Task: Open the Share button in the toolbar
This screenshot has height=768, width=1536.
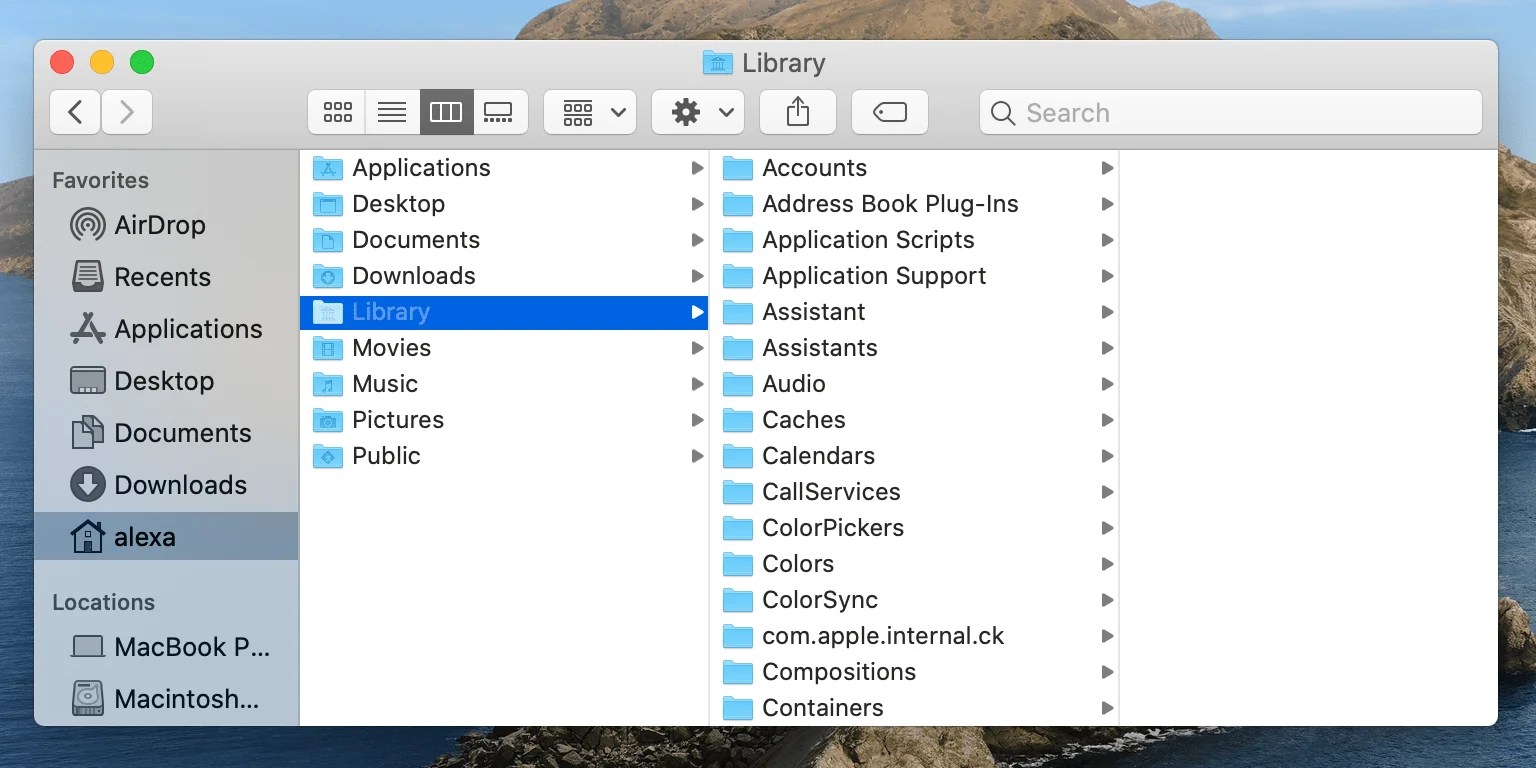Action: (797, 112)
